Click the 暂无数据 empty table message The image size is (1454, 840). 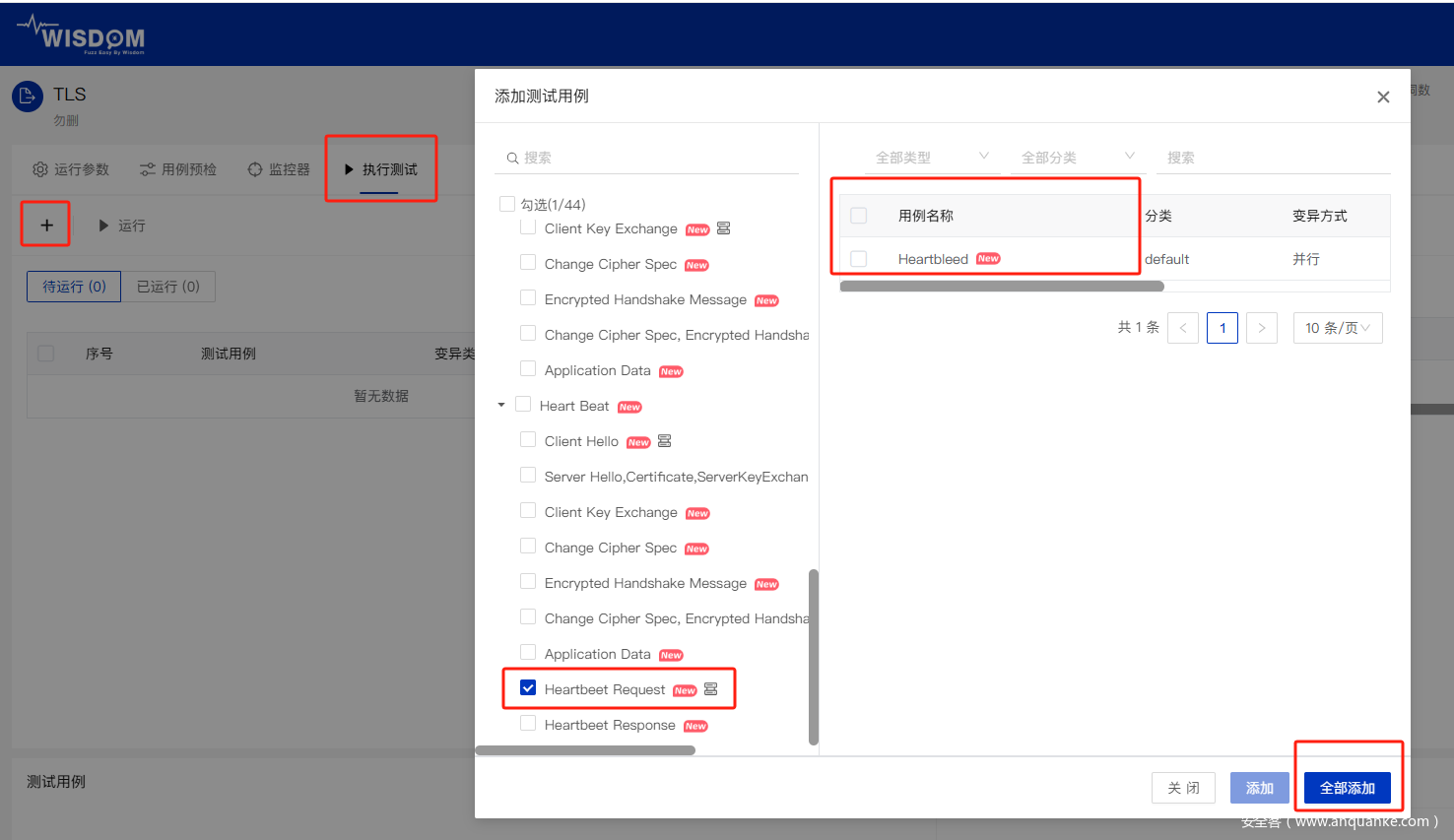coord(381,396)
